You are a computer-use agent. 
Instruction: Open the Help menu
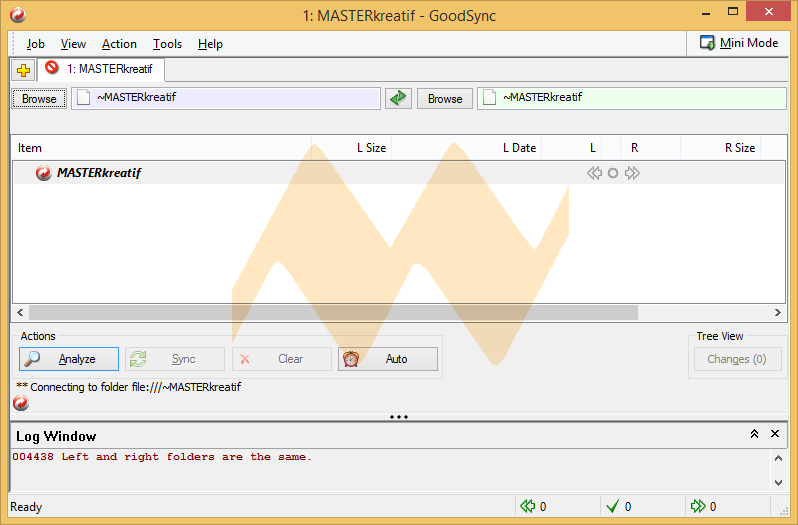pos(210,44)
